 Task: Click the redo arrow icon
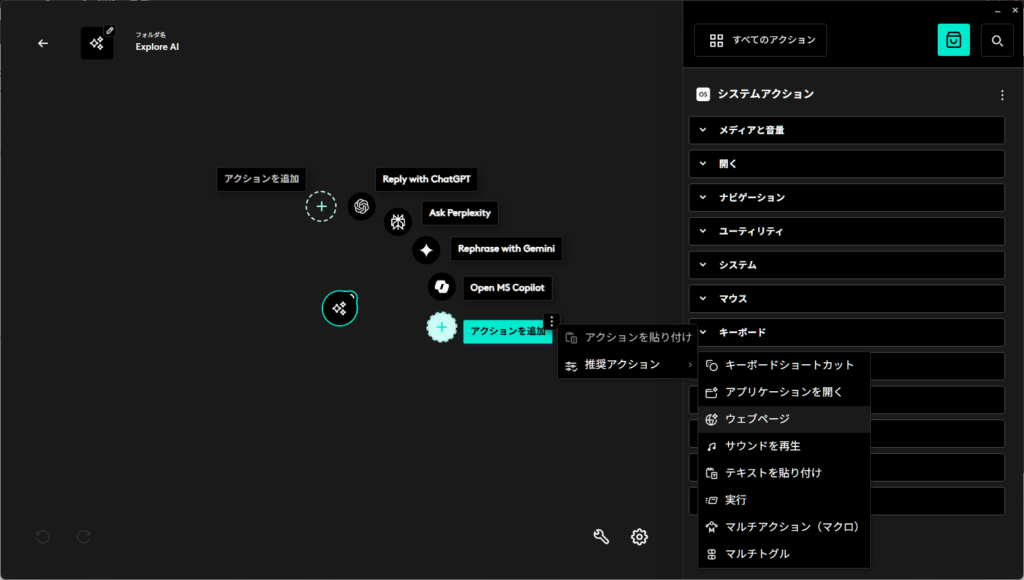tap(84, 537)
